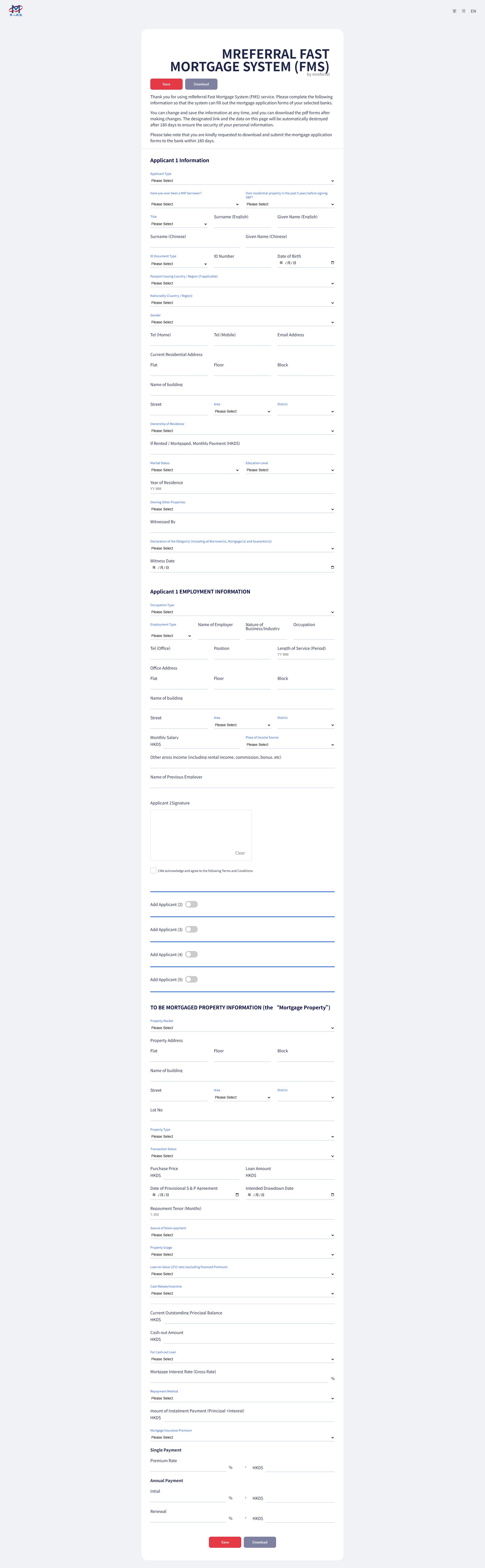Open the Intended Drawdown Date calendar icon
The width and height of the screenshot is (485, 1568).
(x=332, y=1195)
